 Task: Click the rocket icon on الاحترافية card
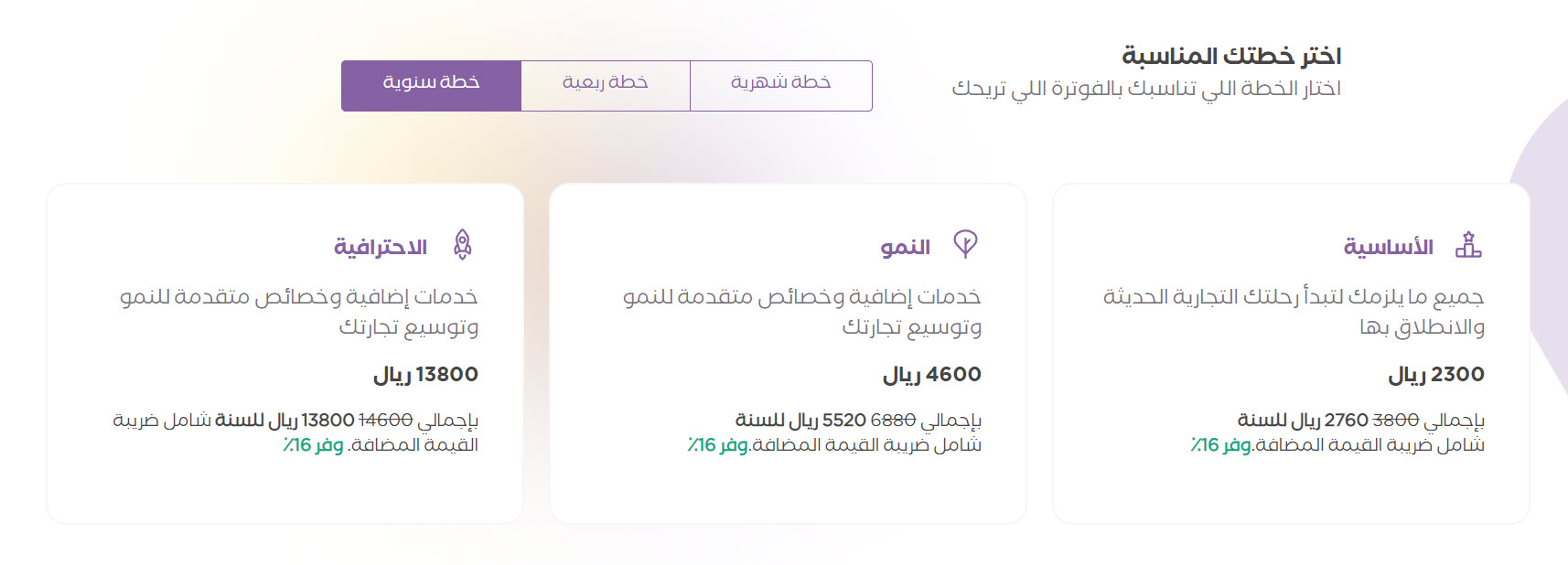tap(463, 245)
